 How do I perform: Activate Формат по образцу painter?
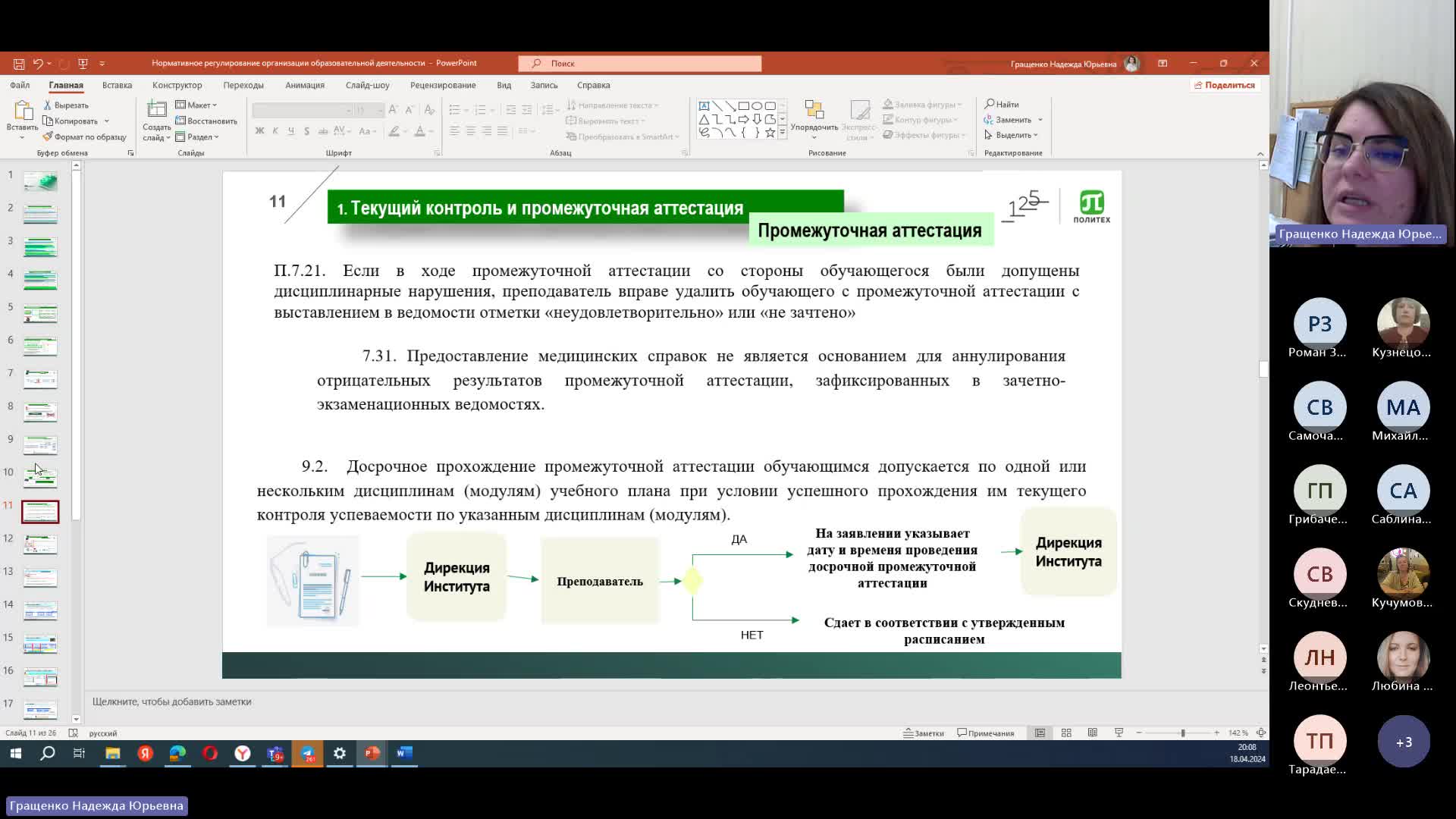(x=84, y=137)
